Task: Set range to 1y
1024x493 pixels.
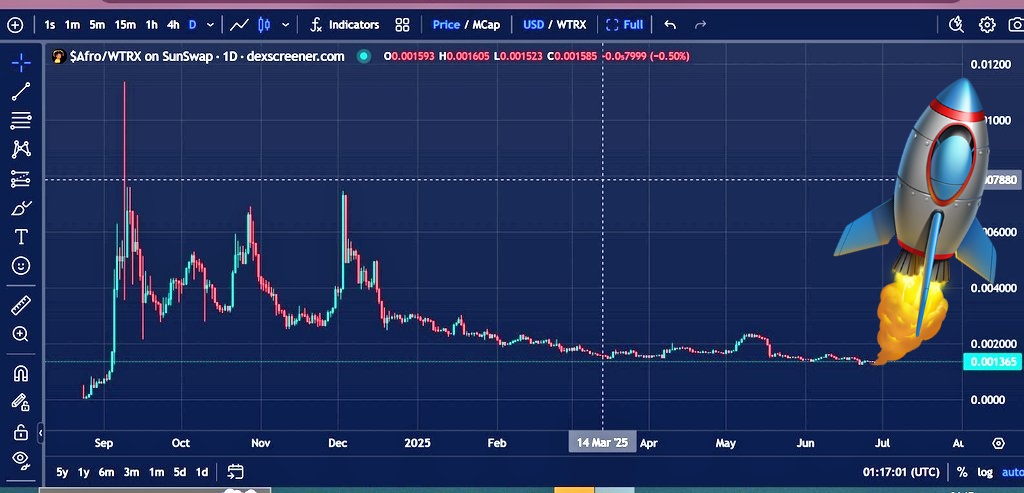Action: pyautogui.click(x=84, y=472)
